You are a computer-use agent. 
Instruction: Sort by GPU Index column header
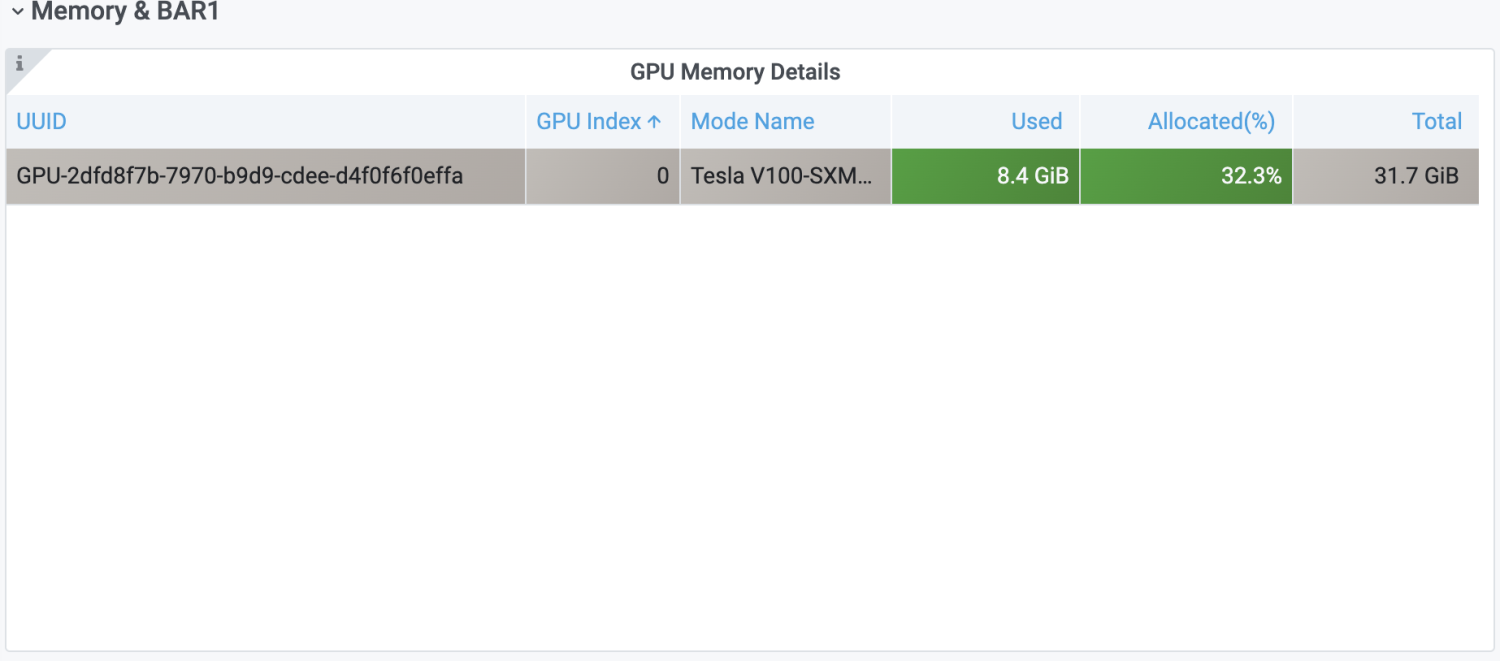tap(588, 121)
